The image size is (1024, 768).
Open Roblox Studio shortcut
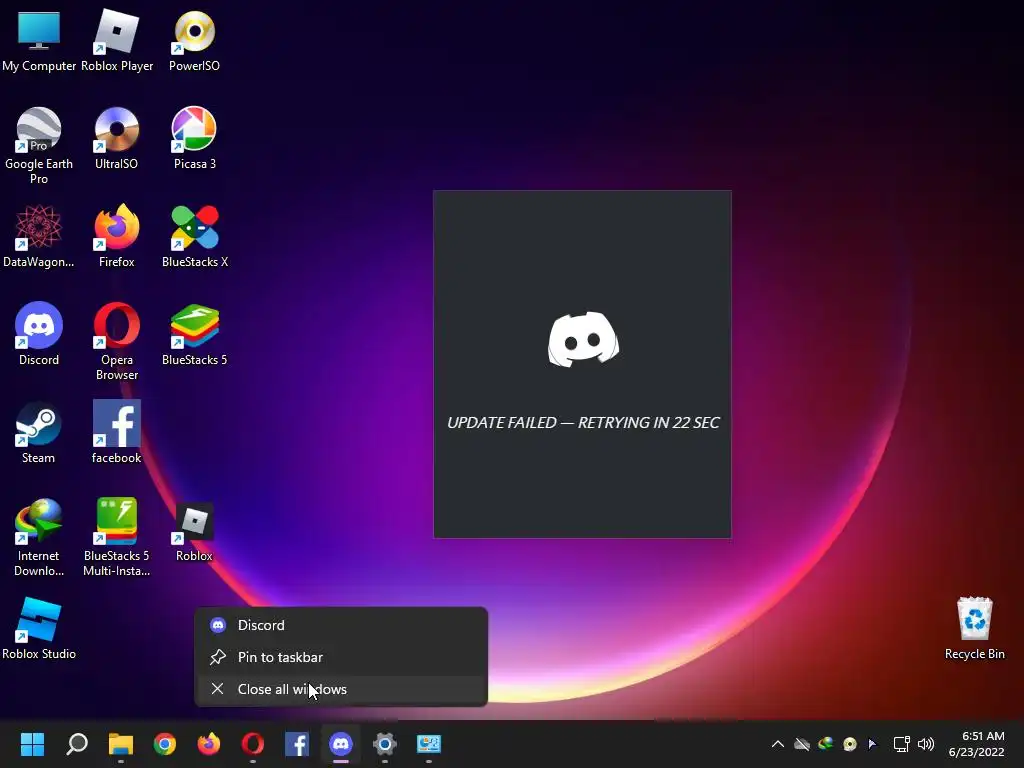click(39, 628)
